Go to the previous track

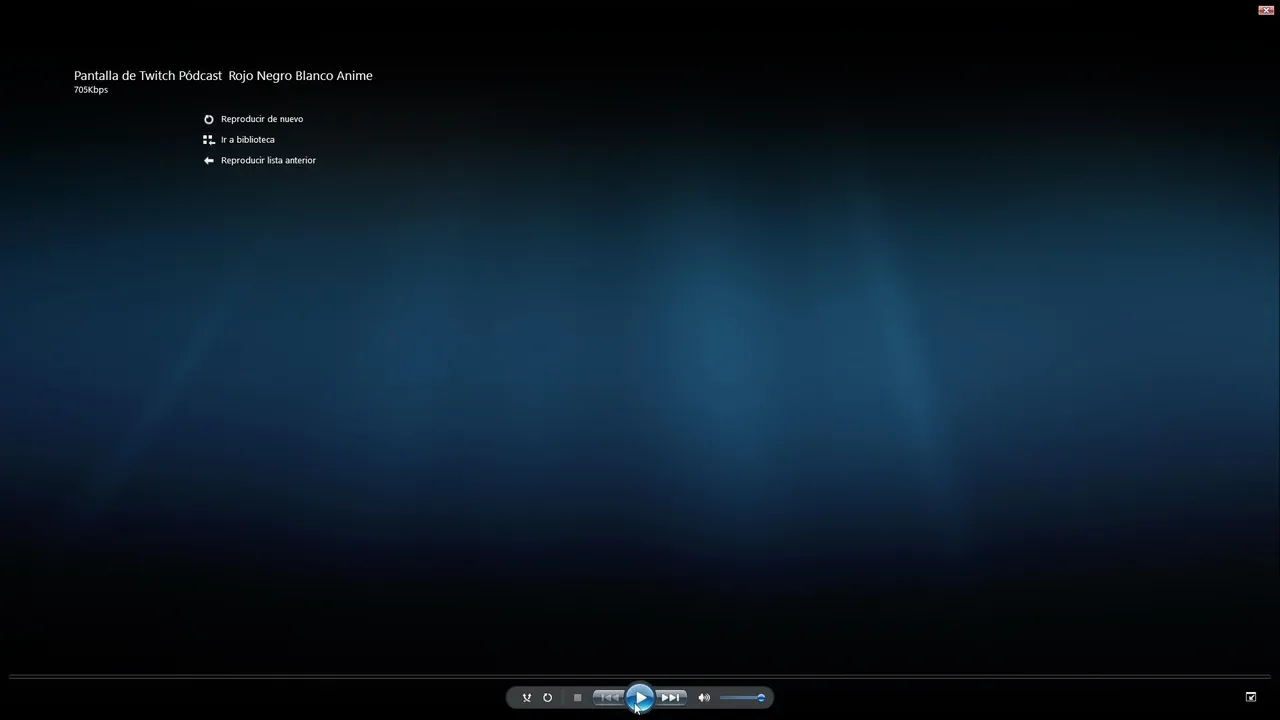coord(609,698)
